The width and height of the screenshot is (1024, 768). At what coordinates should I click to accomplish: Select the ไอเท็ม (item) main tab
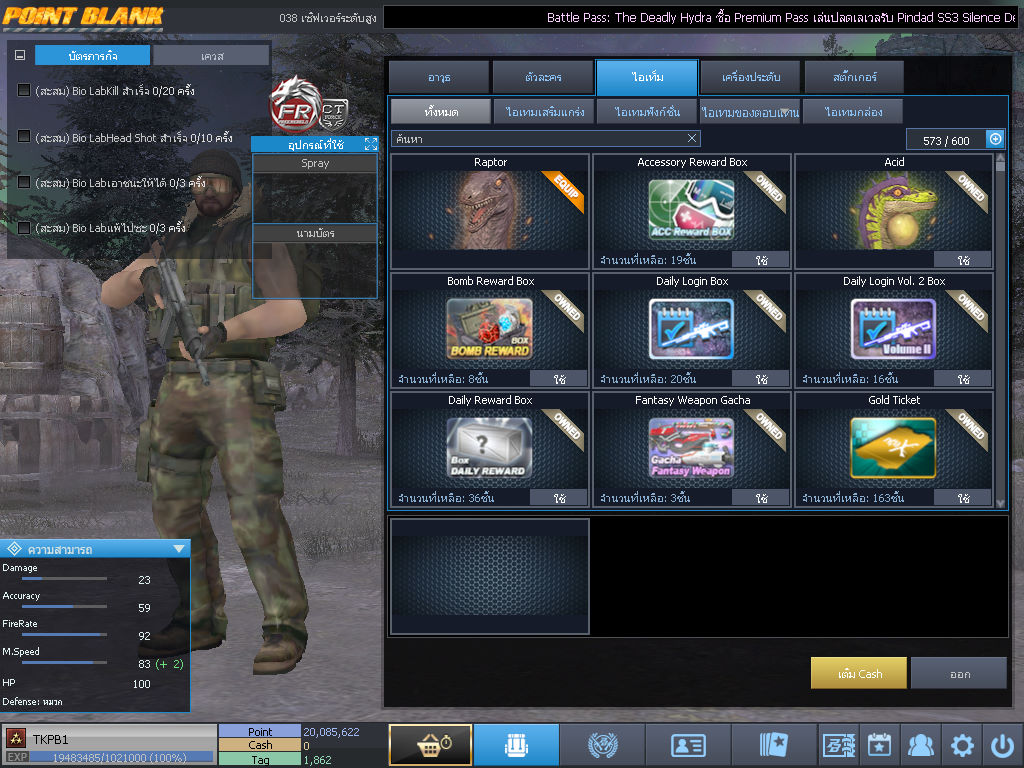click(647, 77)
